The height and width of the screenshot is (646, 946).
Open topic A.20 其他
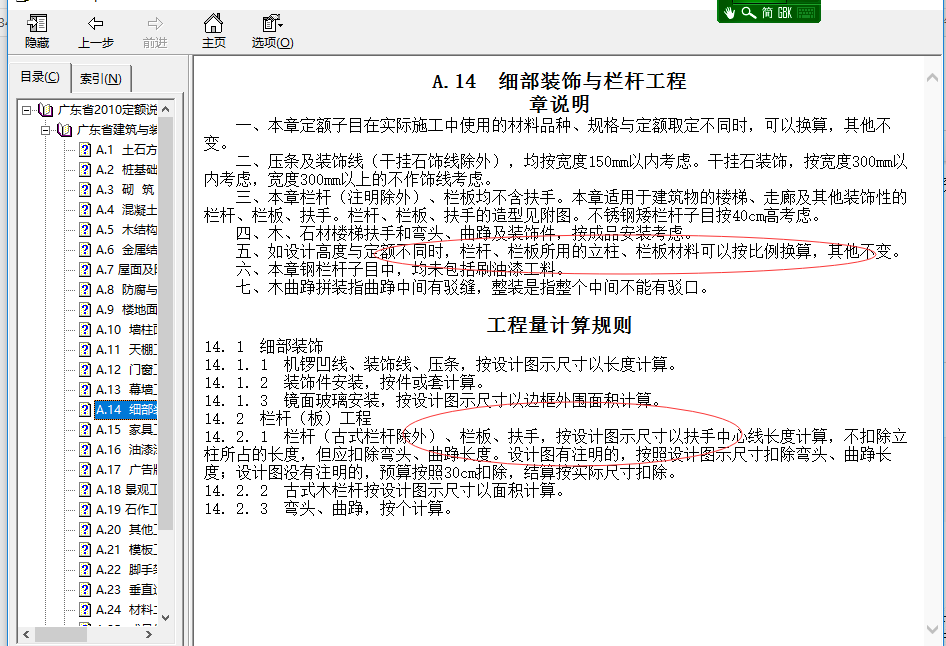coord(126,529)
